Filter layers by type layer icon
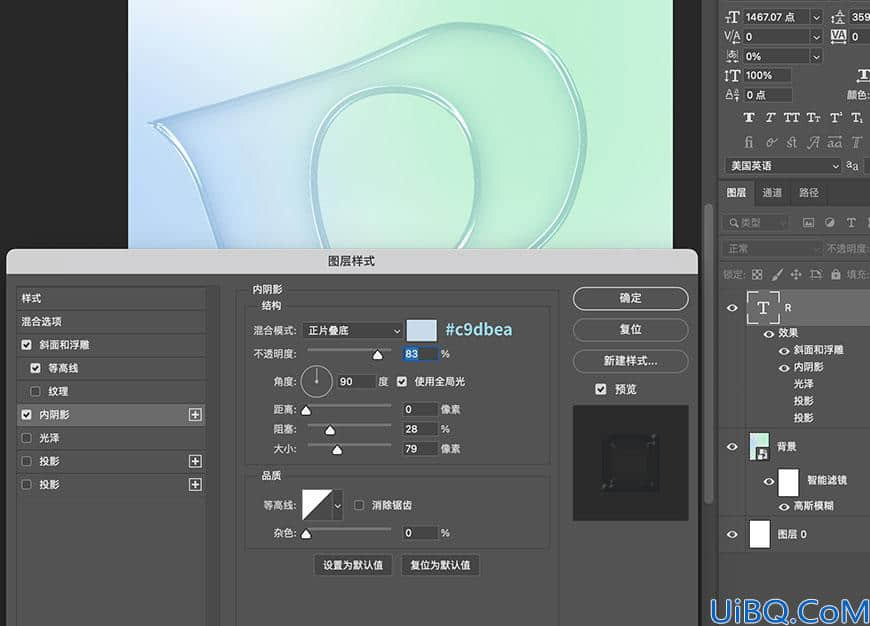 coord(851,223)
